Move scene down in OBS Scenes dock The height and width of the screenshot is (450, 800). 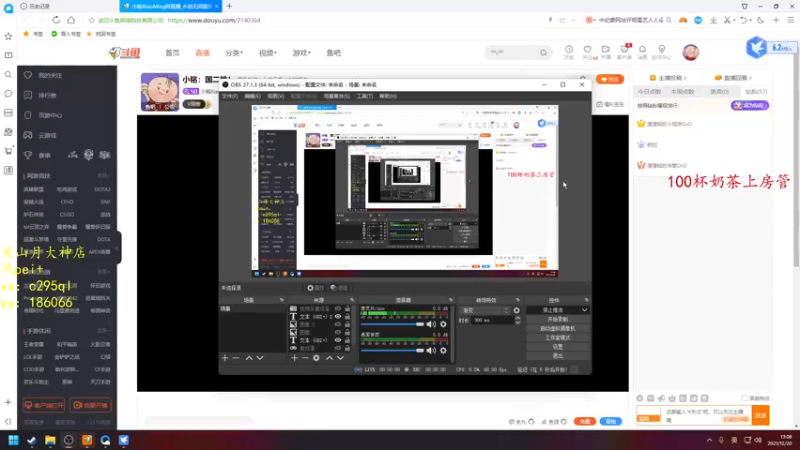click(x=260, y=358)
